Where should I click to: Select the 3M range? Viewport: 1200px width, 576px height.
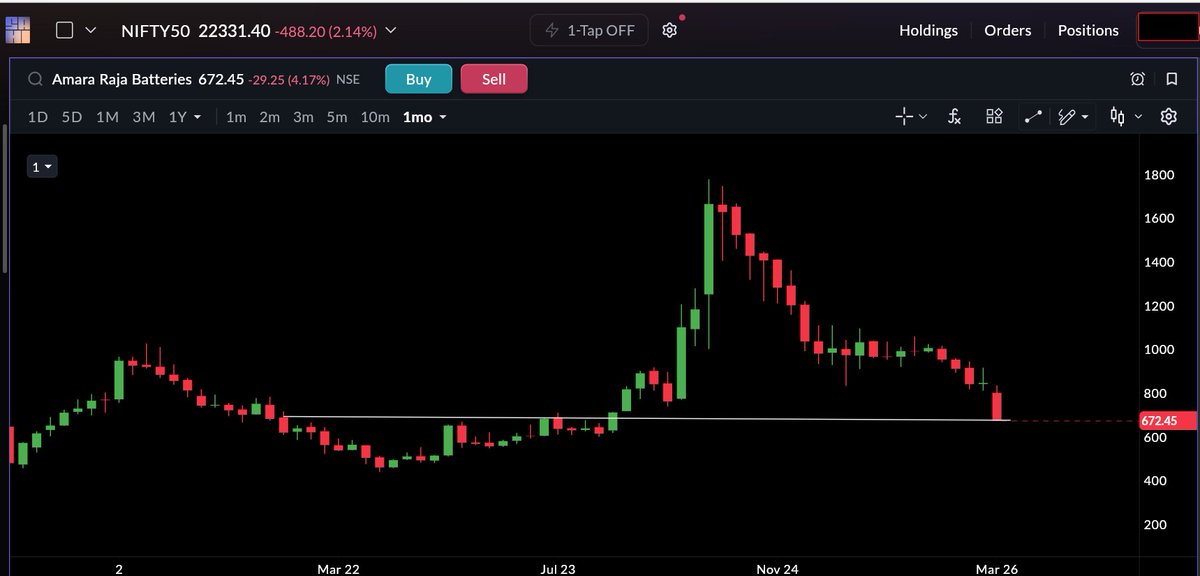pos(143,117)
